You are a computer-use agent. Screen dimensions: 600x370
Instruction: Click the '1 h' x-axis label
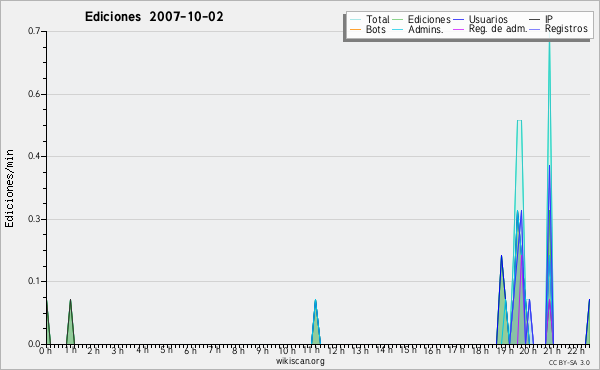click(70, 350)
